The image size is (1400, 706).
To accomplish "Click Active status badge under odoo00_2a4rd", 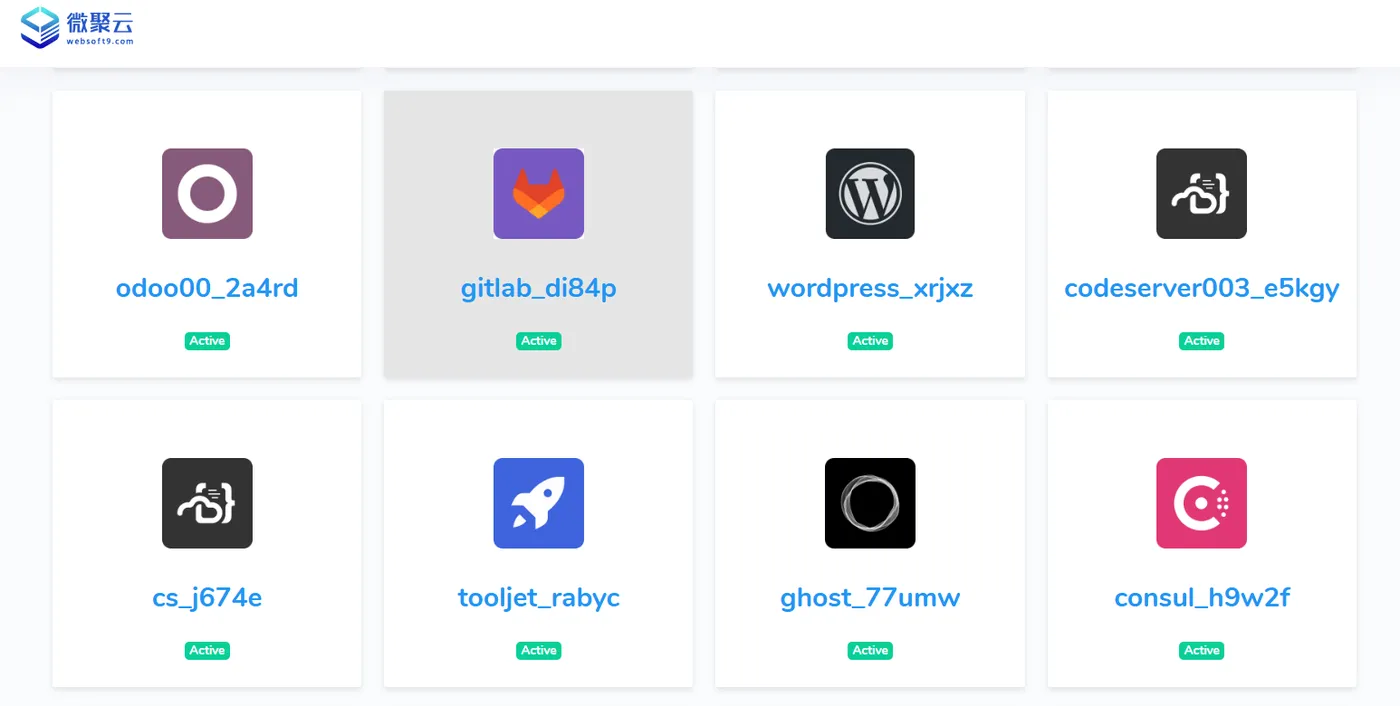I will click(x=207, y=341).
